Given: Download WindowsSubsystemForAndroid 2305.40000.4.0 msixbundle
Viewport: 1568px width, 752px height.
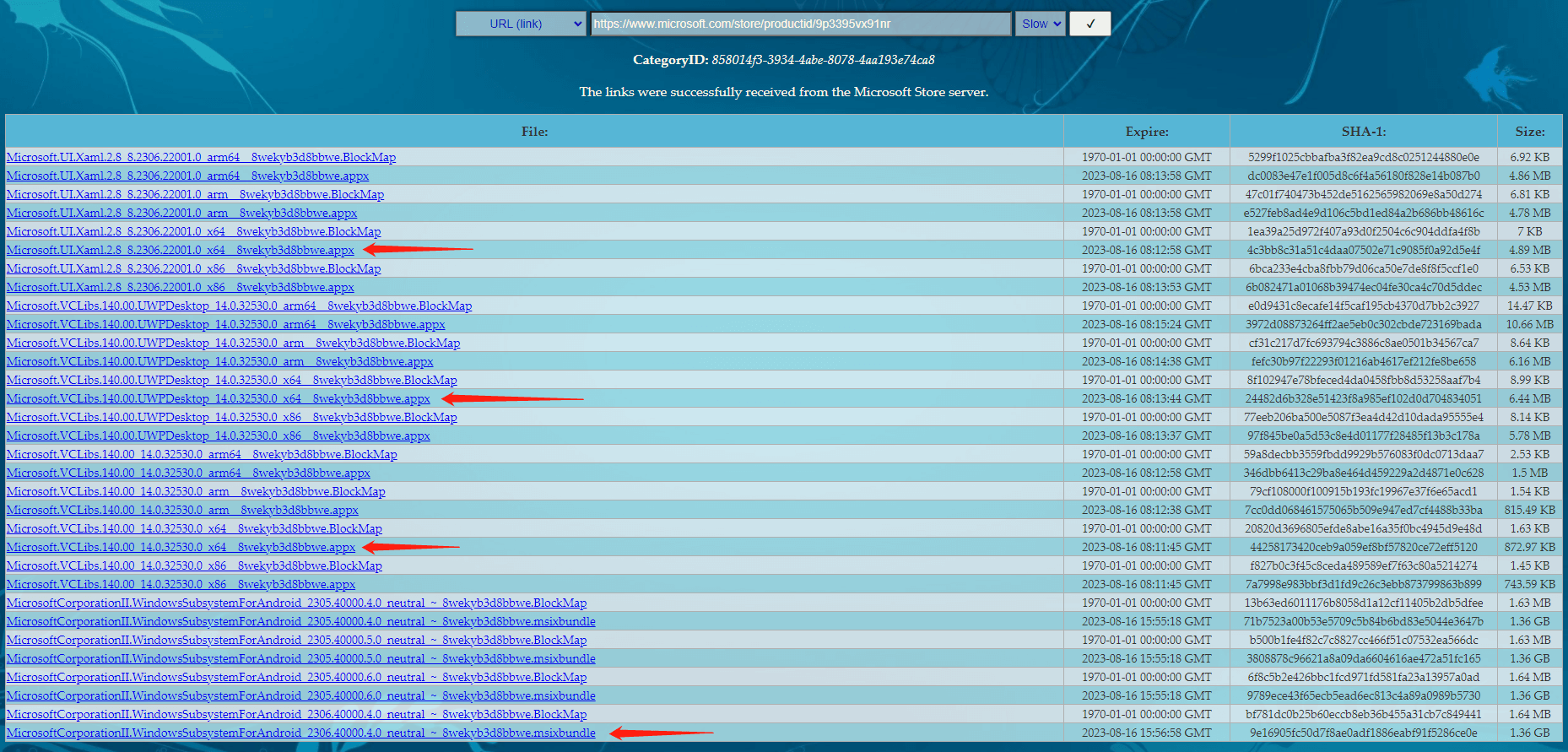Looking at the screenshot, I should 300,622.
